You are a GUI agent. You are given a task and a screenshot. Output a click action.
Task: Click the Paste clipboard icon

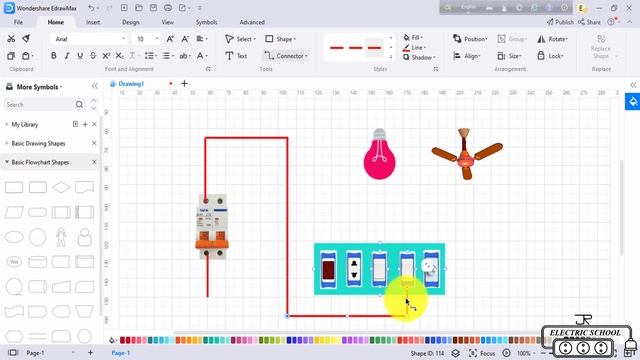tap(26, 56)
